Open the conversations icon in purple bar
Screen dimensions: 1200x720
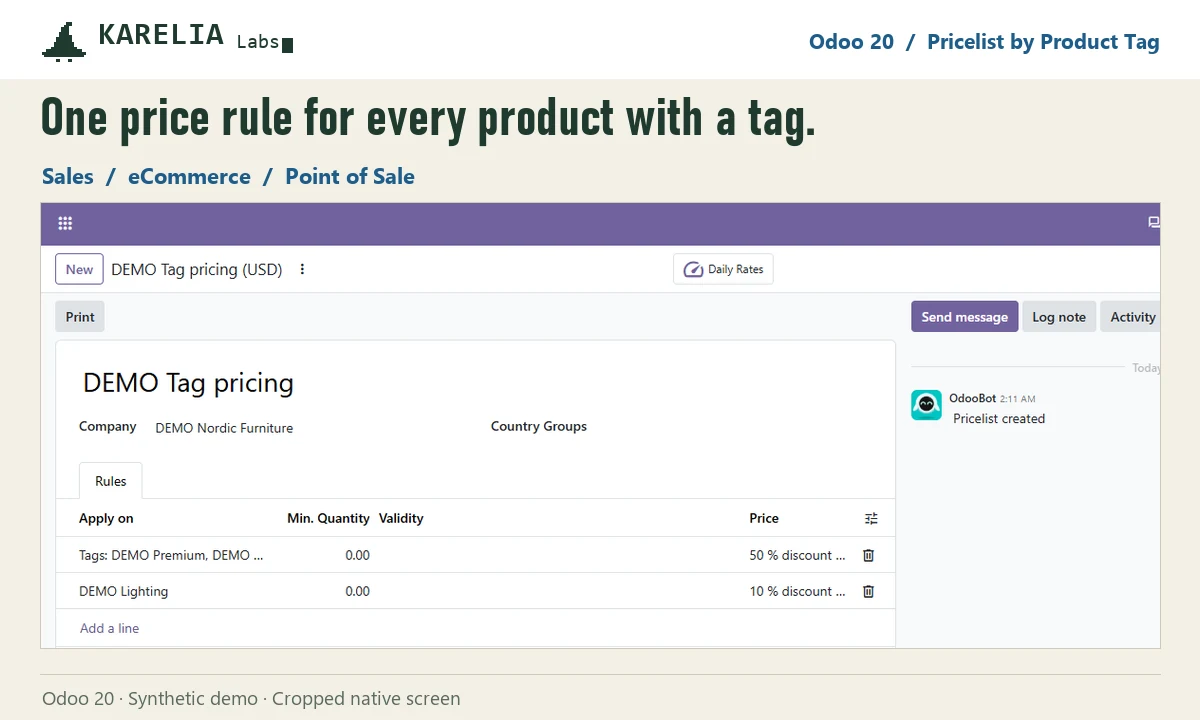1153,223
